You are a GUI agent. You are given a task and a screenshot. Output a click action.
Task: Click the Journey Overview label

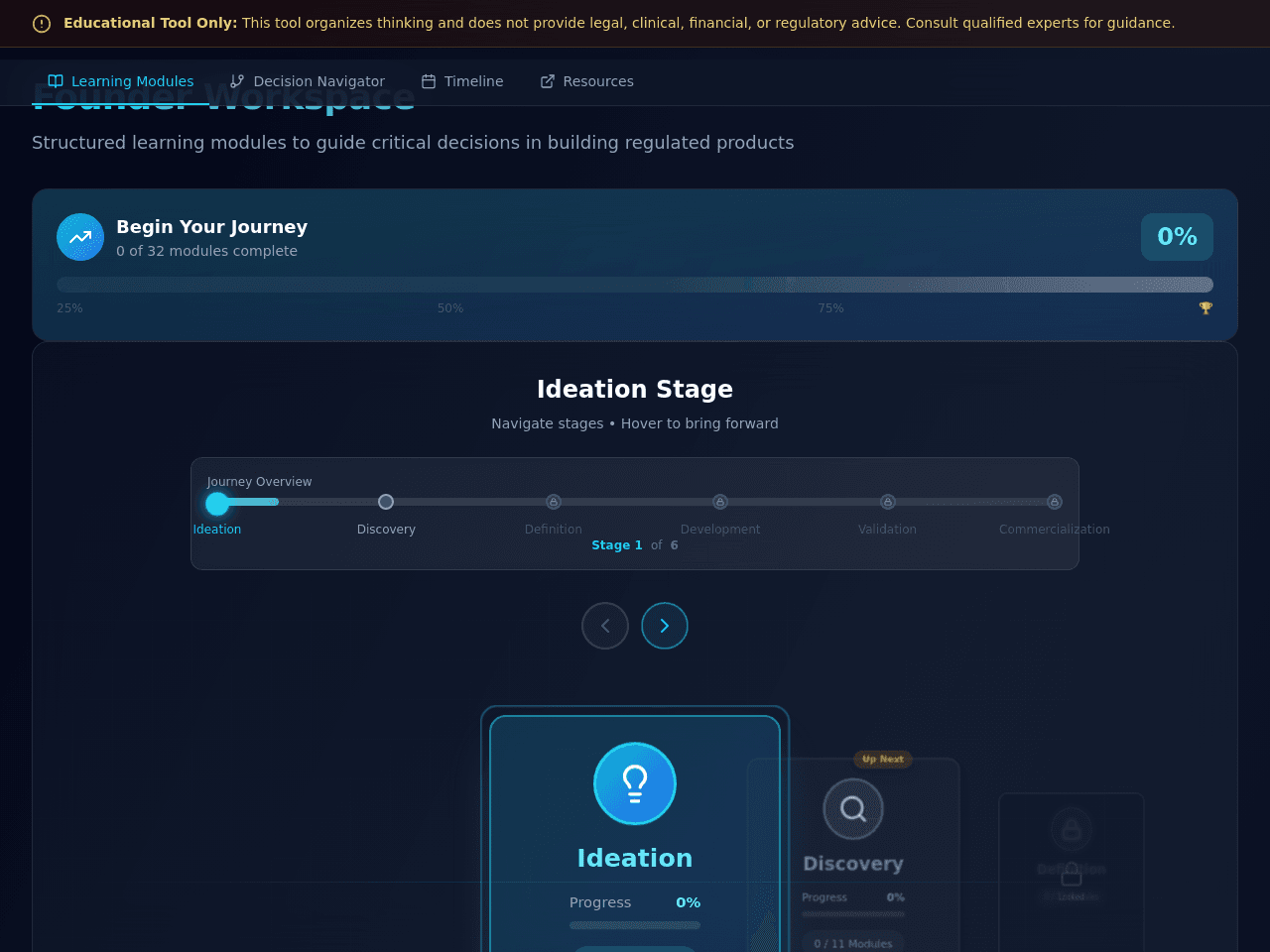click(x=259, y=482)
